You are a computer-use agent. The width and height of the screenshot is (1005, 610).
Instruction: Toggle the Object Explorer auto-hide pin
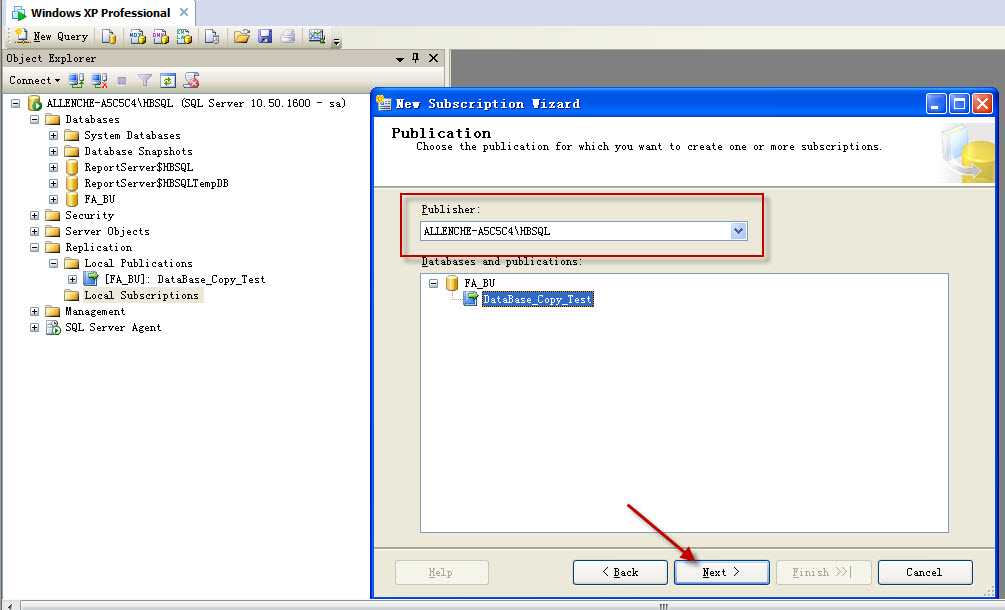click(415, 58)
